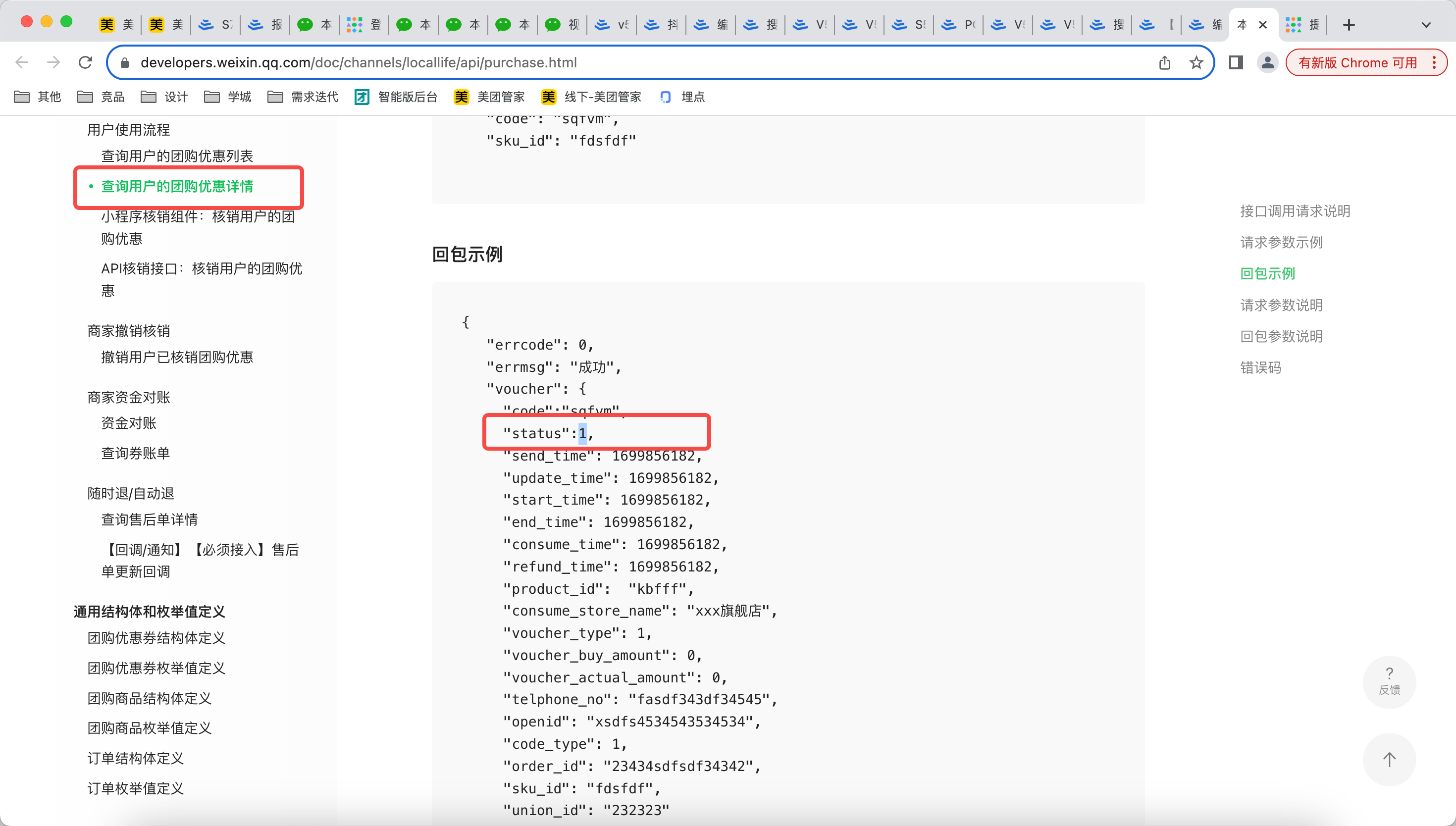This screenshot has width=1456, height=826.
Task: Open 资金对账 sub-item in sidebar
Action: 129,423
